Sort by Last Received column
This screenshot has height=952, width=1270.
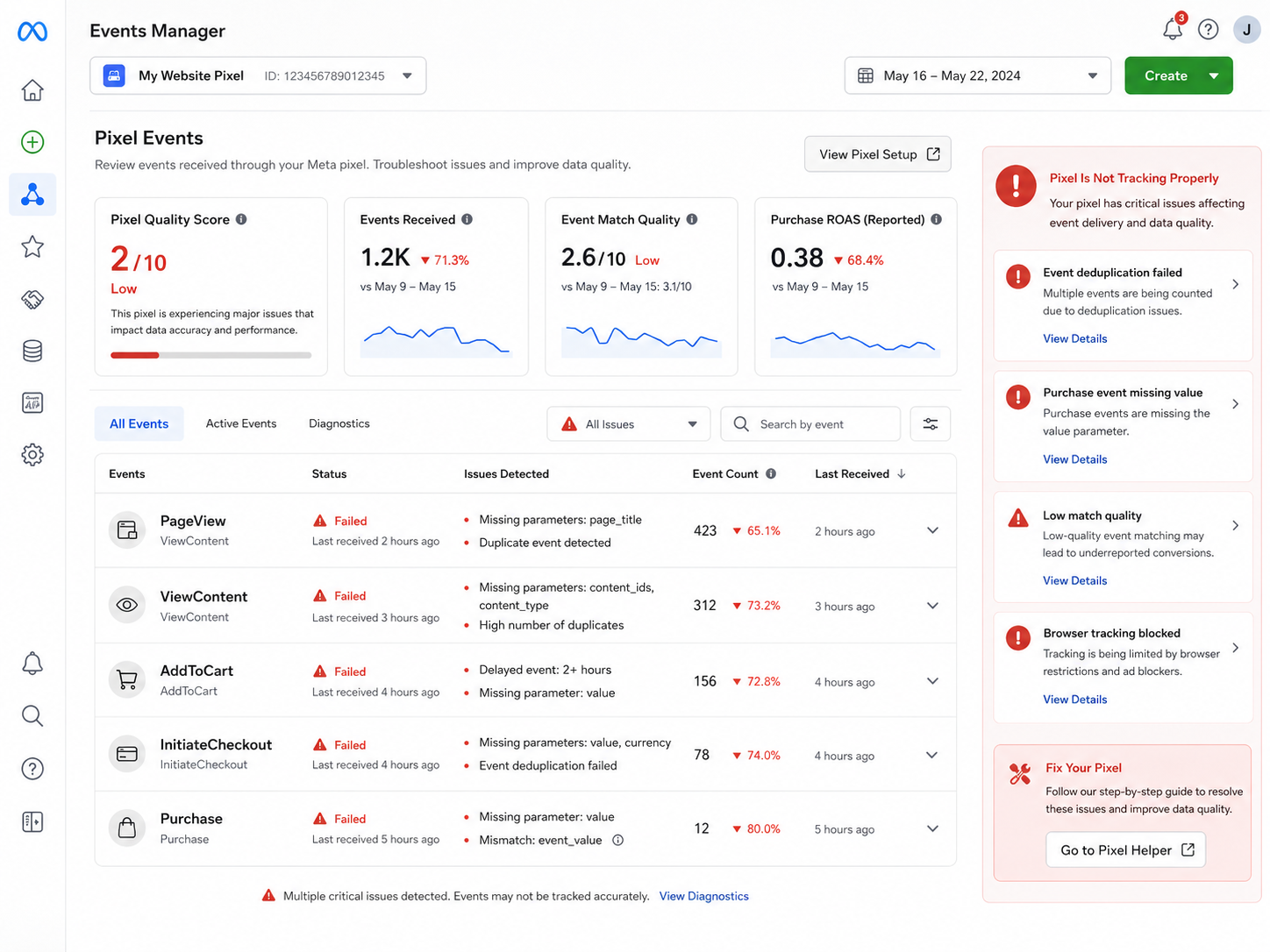[860, 473]
